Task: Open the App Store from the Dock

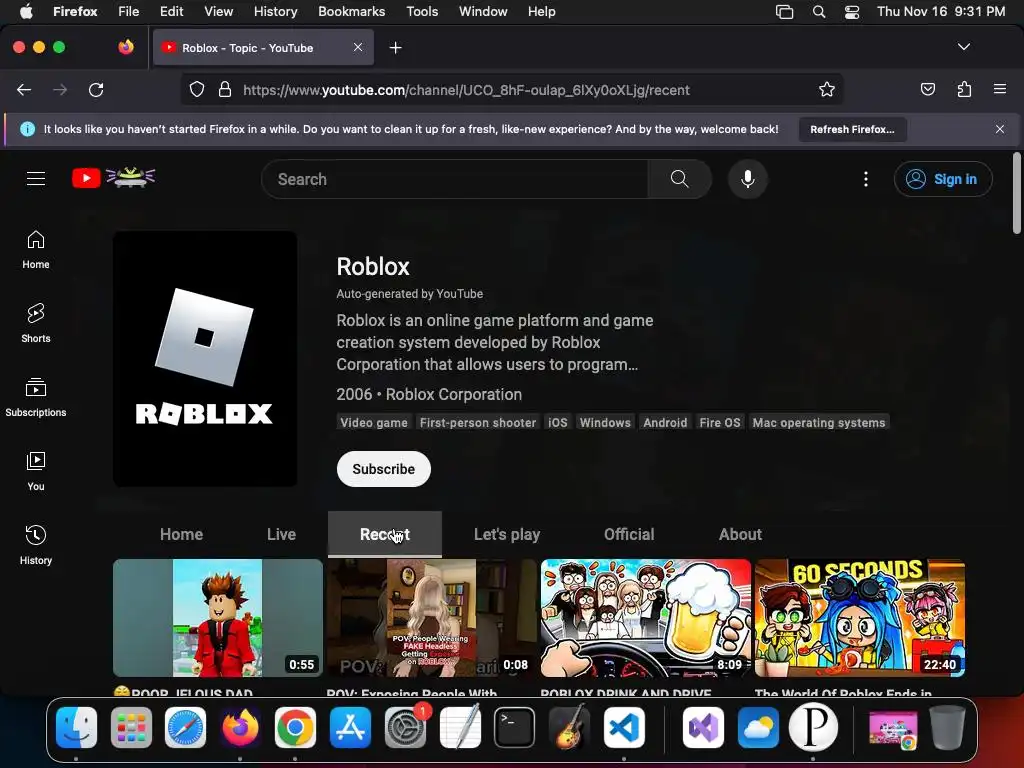Action: pos(350,727)
